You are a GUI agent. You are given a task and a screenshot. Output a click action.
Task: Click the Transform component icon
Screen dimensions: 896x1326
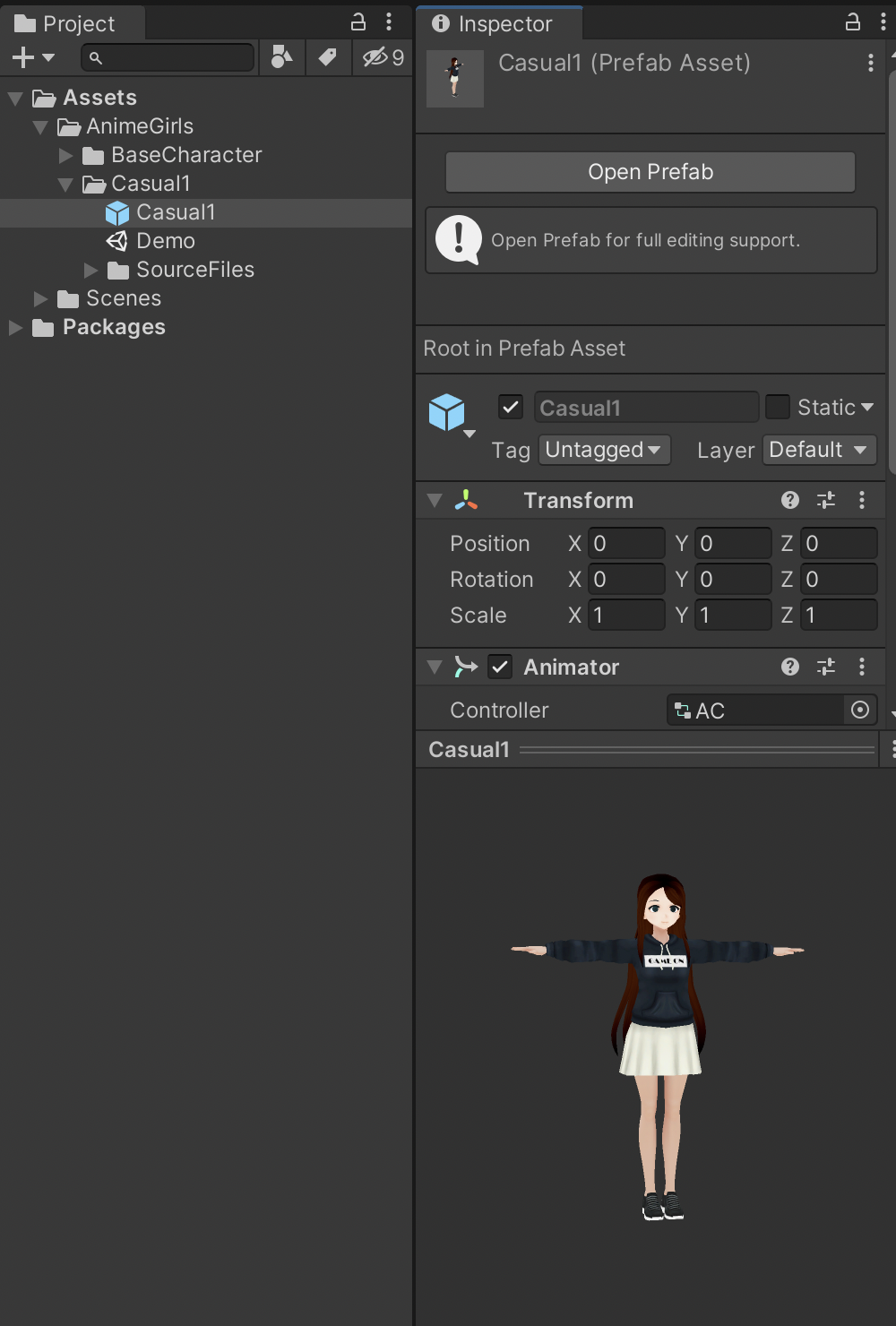pyautogui.click(x=466, y=500)
